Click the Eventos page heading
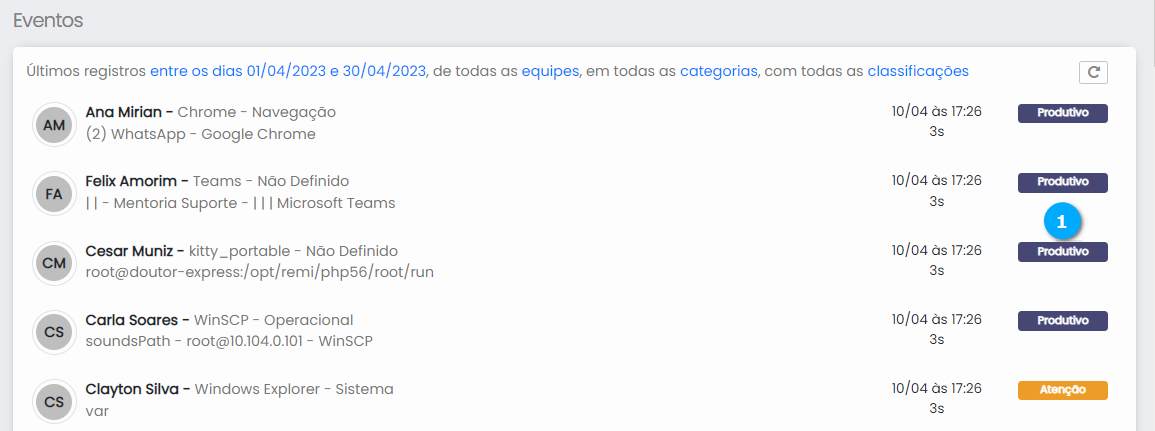Screen dimensions: 1155x431 pos(48,20)
